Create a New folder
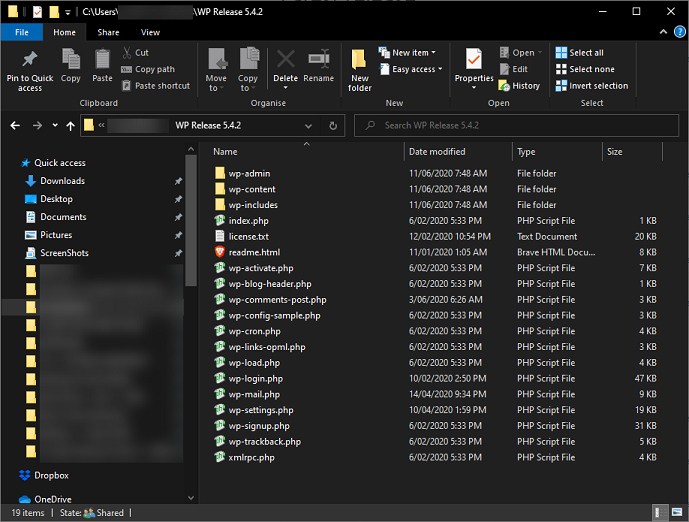Screen dimensions: 689x522 pyautogui.click(x=359, y=70)
